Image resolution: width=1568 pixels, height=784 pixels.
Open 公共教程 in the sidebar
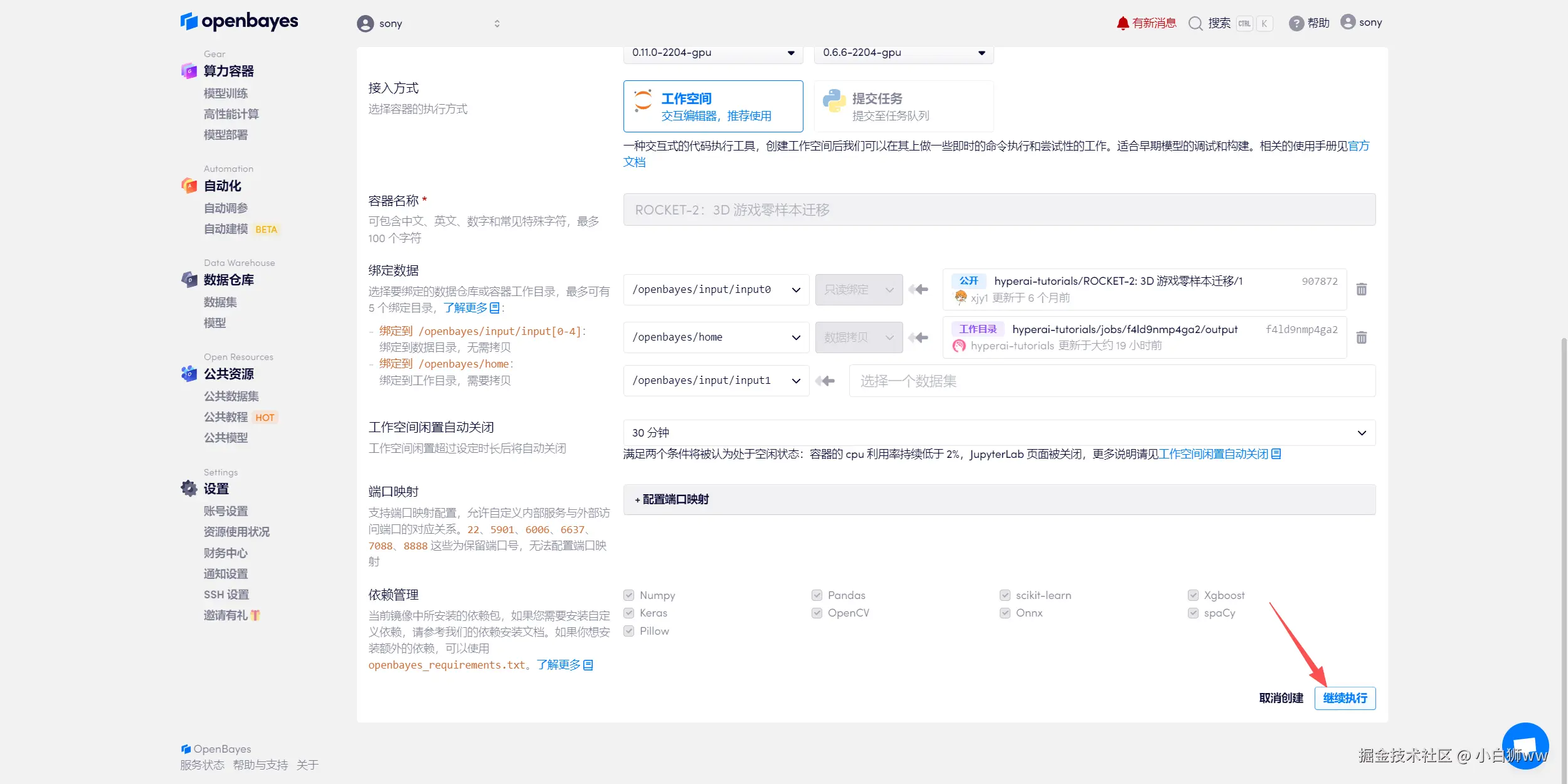pyautogui.click(x=226, y=417)
